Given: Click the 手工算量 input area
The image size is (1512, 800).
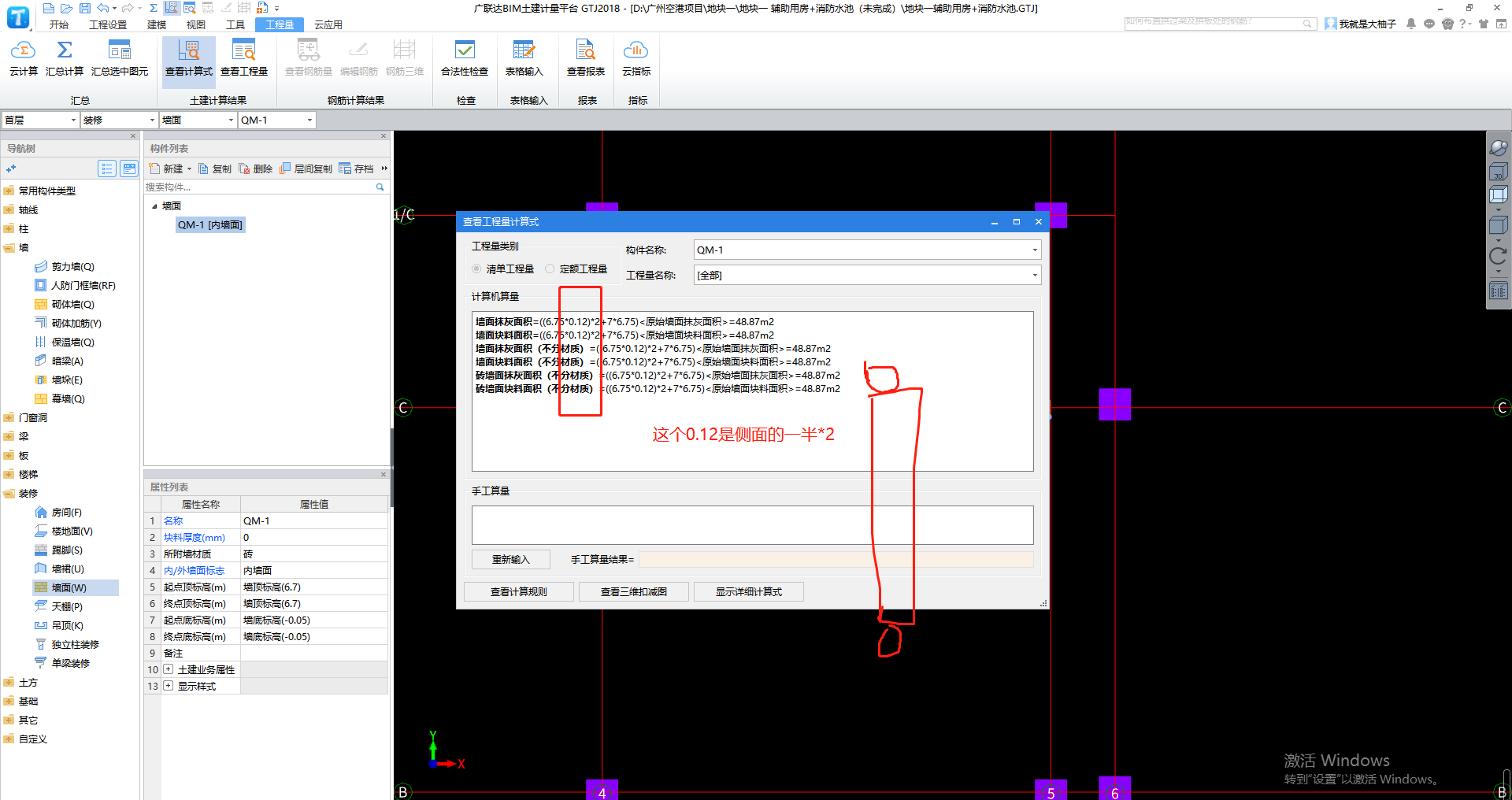Looking at the screenshot, I should [x=753, y=525].
